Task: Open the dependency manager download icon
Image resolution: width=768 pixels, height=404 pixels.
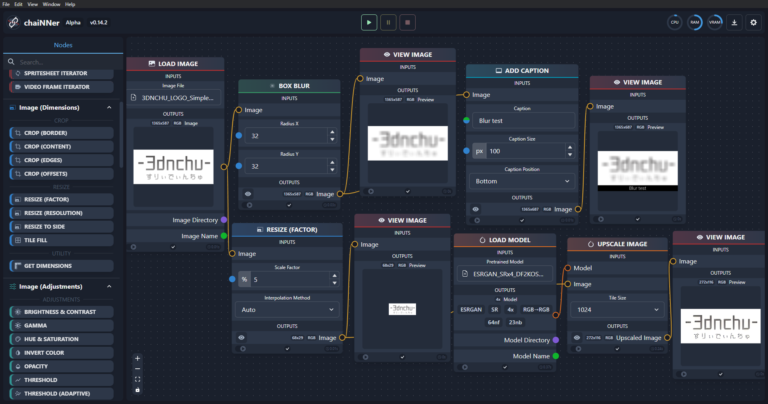Action: (734, 23)
